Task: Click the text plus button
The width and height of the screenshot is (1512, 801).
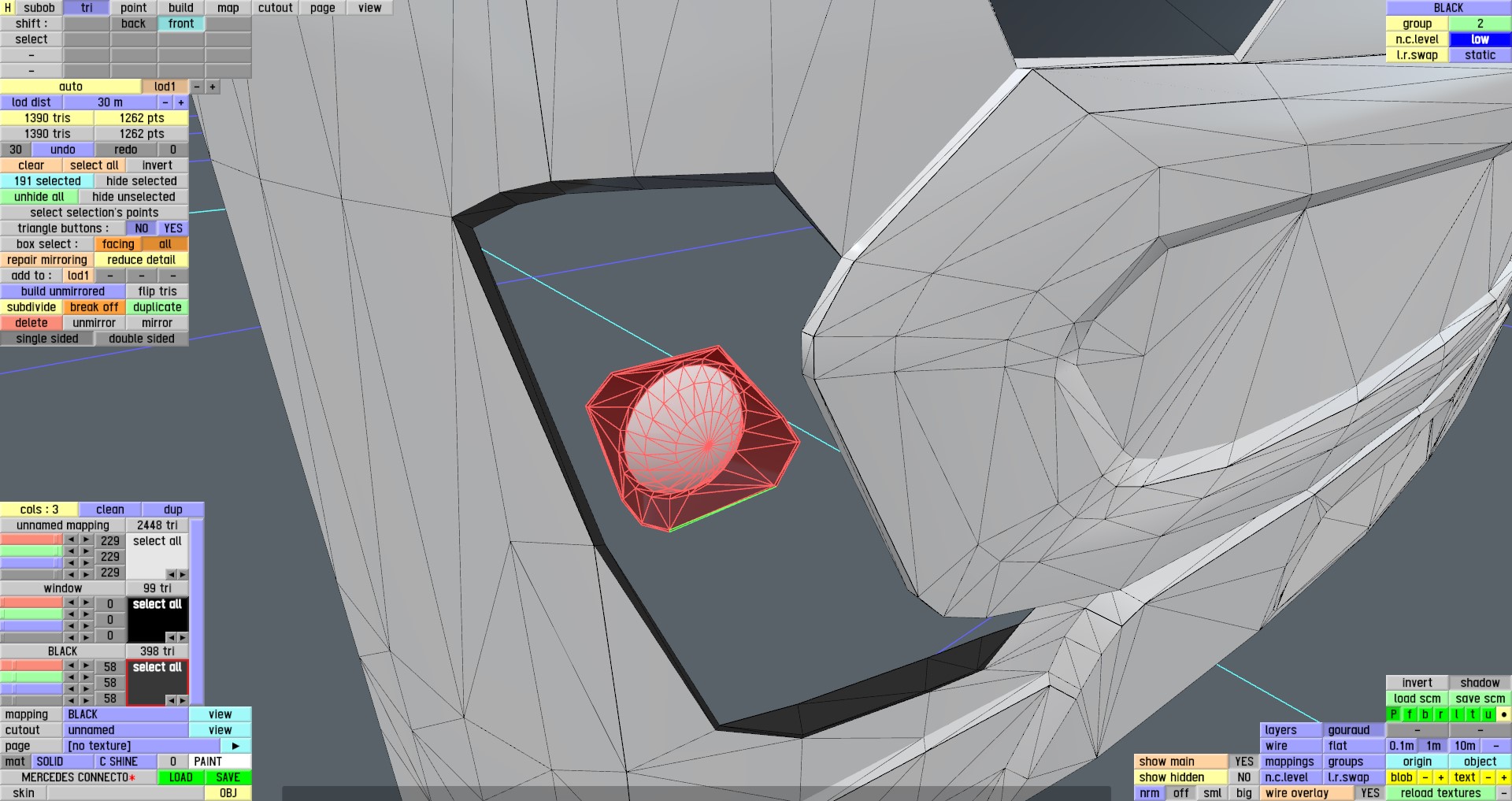Action: point(1504,777)
